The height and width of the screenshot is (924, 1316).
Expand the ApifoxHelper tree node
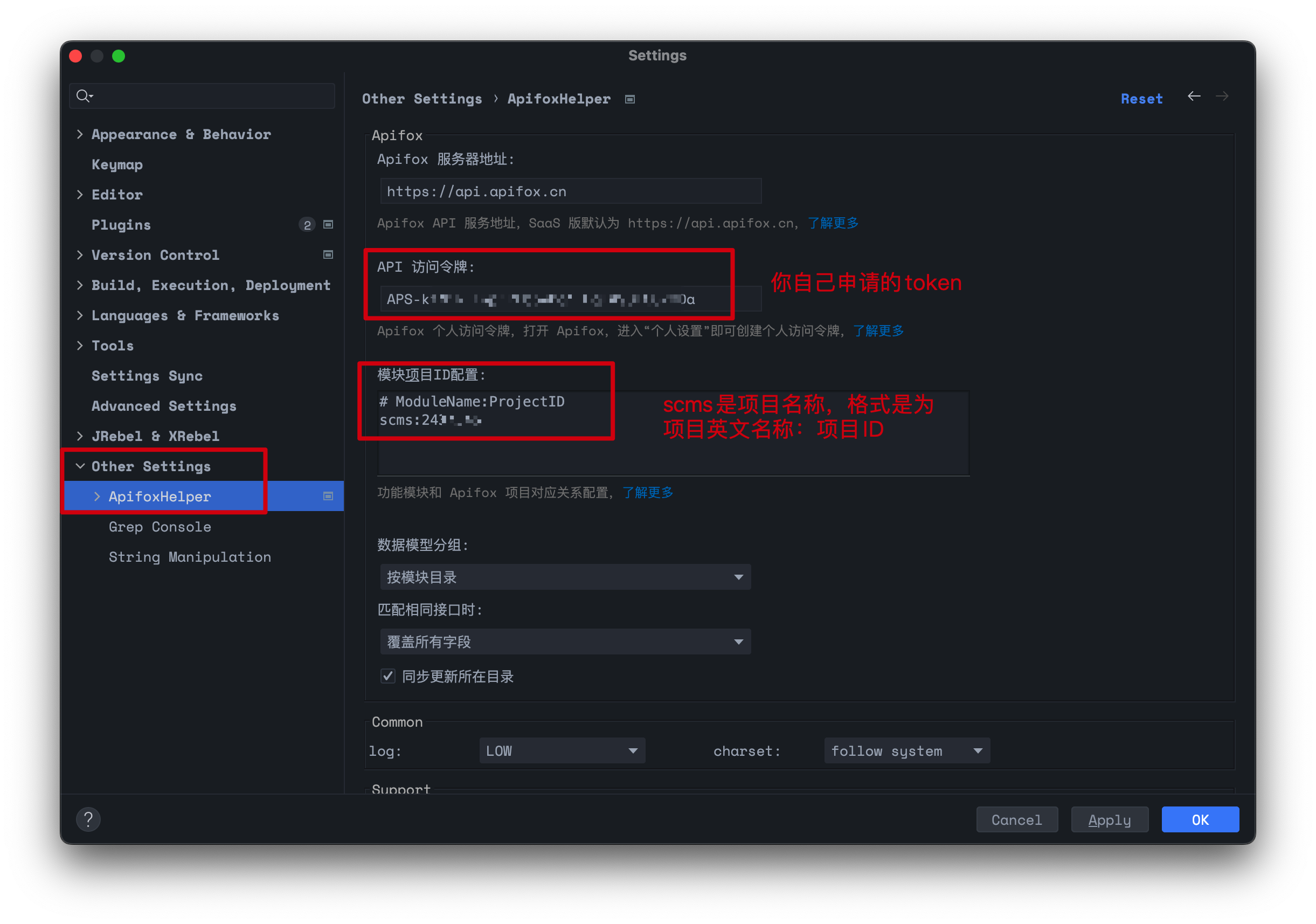[x=97, y=496]
